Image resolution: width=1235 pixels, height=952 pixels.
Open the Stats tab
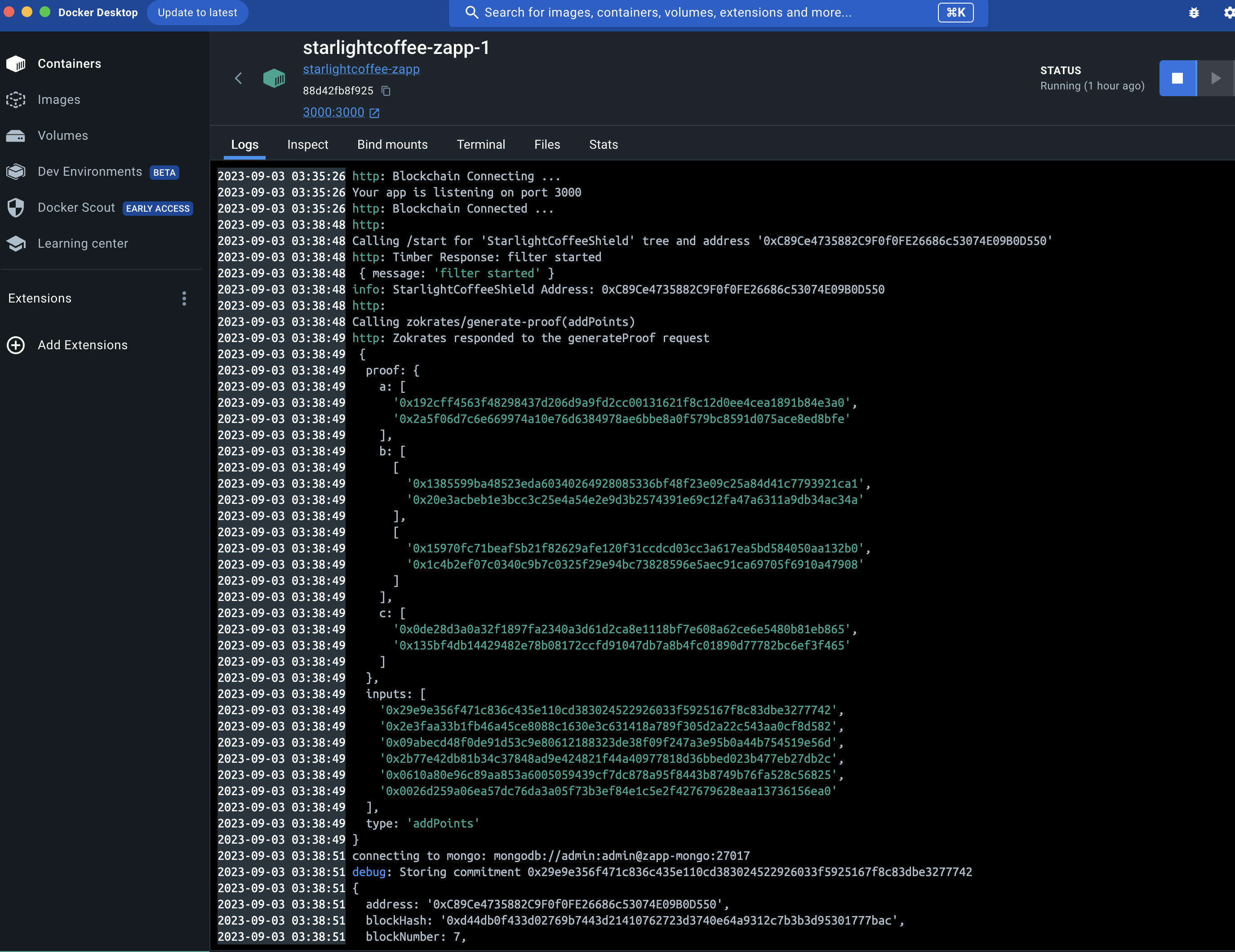603,145
